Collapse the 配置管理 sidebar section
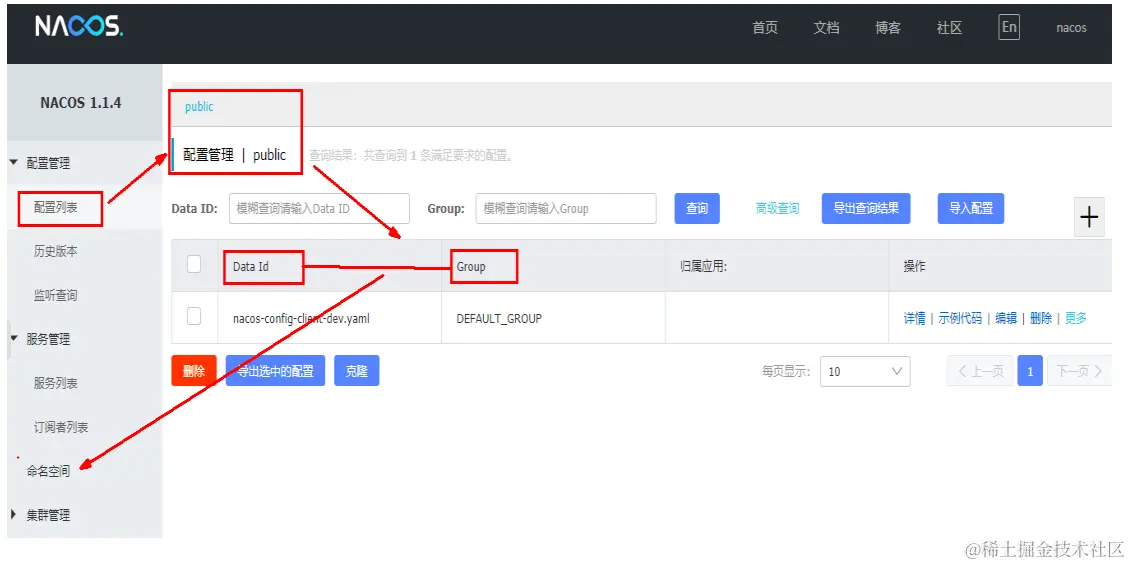Viewport: 1131px width, 566px height. coord(14,163)
